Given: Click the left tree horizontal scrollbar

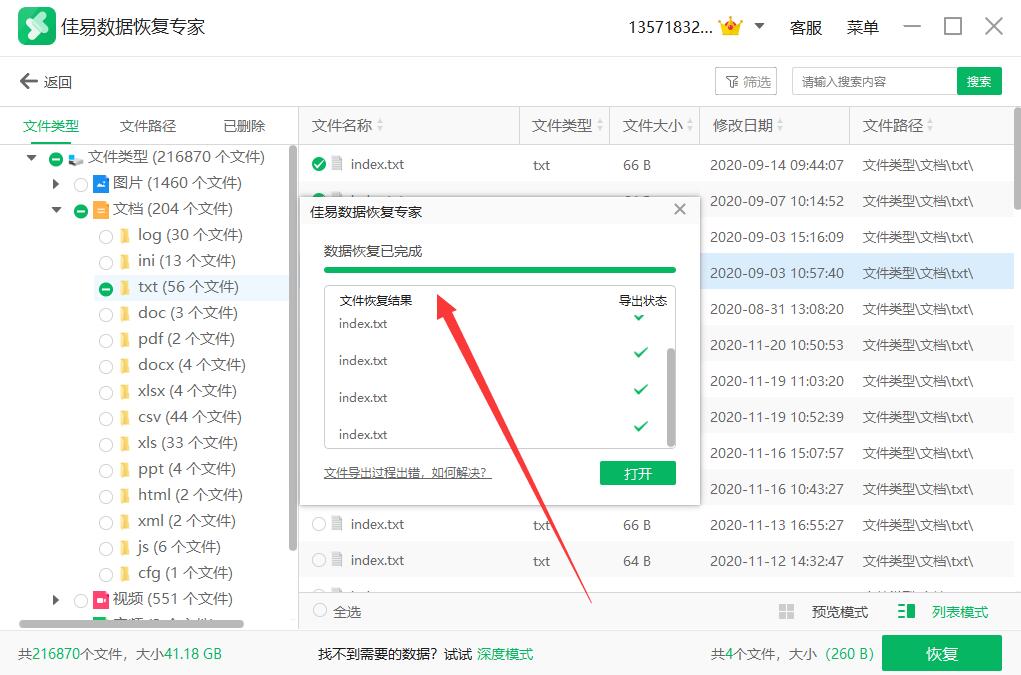Looking at the screenshot, I should coord(132,624).
